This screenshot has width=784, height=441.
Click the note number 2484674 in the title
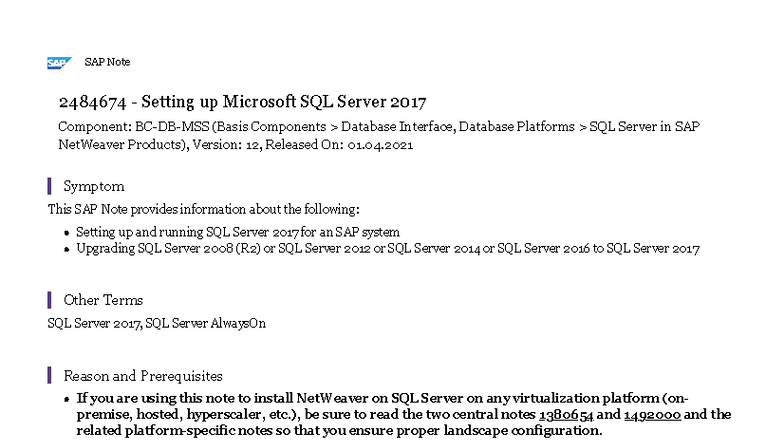pyautogui.click(x=94, y=102)
